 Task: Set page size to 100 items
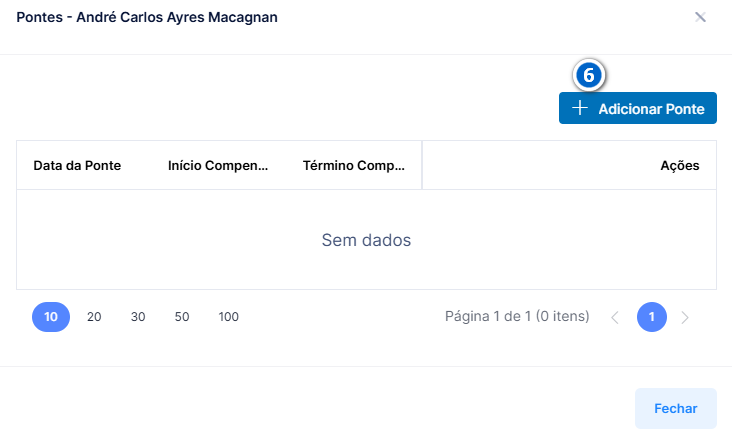tap(228, 317)
